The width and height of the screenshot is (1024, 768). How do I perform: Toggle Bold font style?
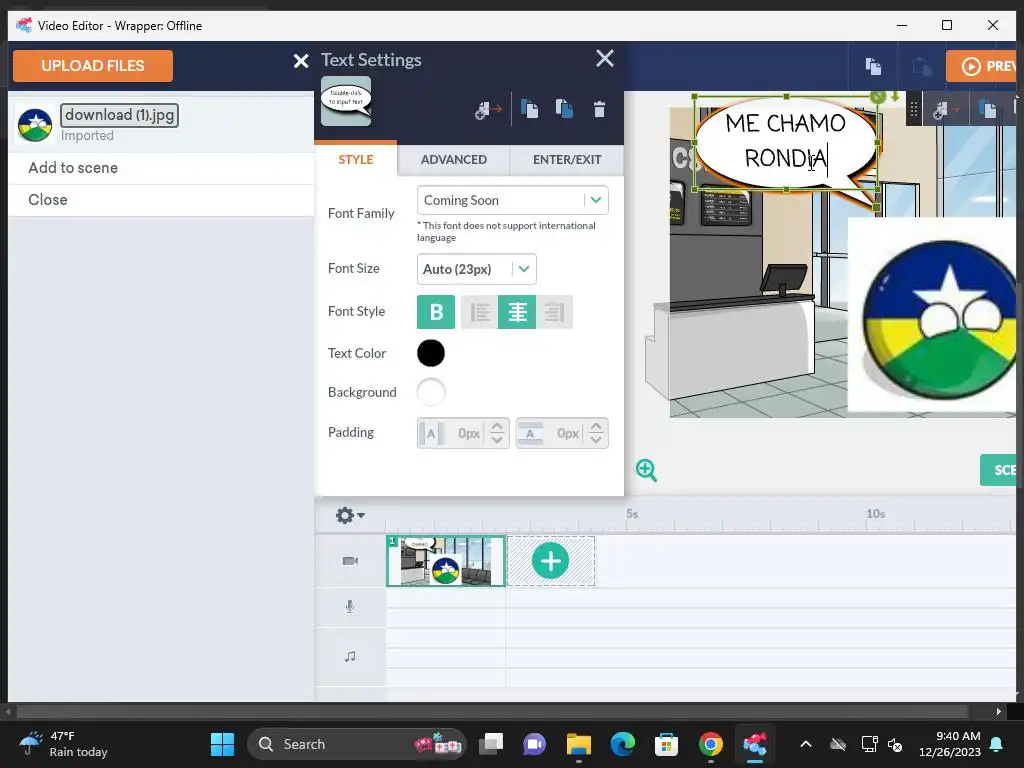coord(436,312)
